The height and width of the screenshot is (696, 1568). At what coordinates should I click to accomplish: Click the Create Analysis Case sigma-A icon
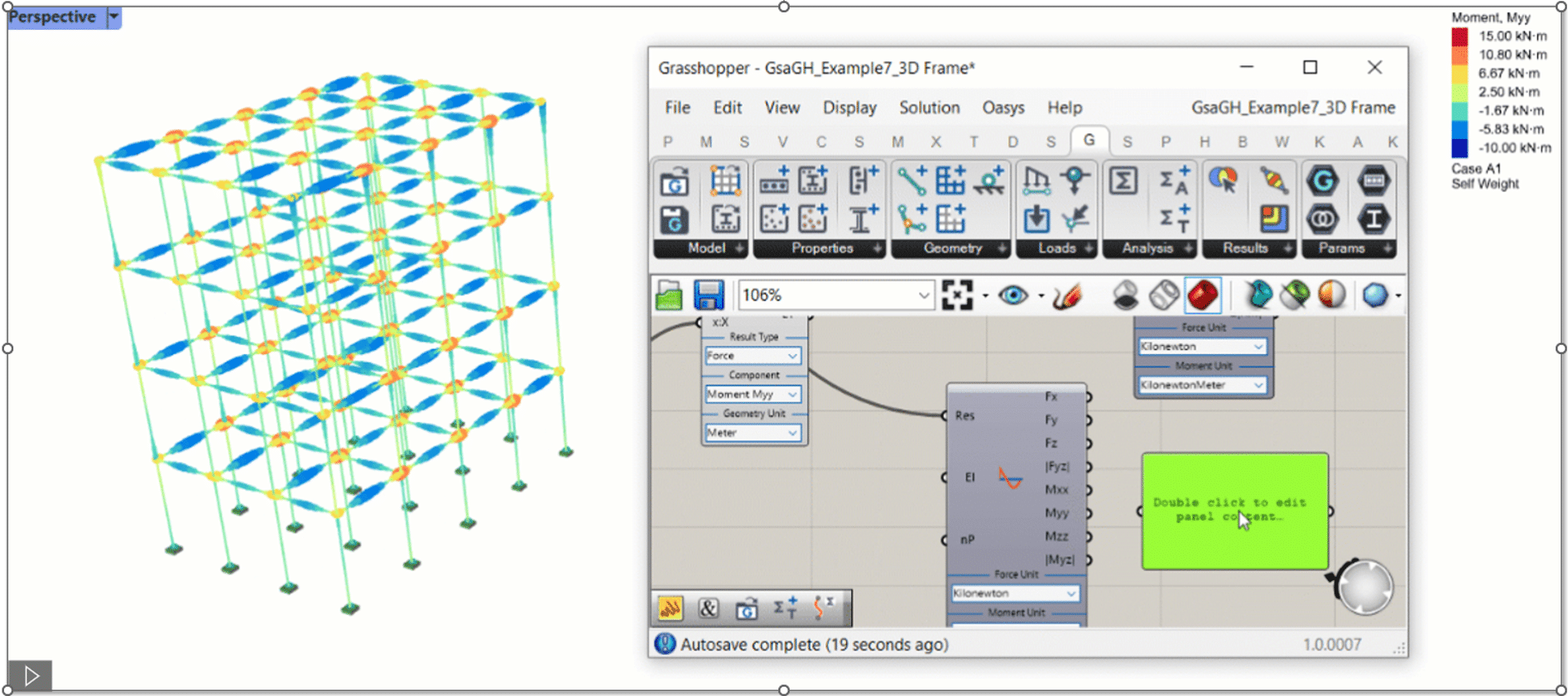(x=1174, y=181)
